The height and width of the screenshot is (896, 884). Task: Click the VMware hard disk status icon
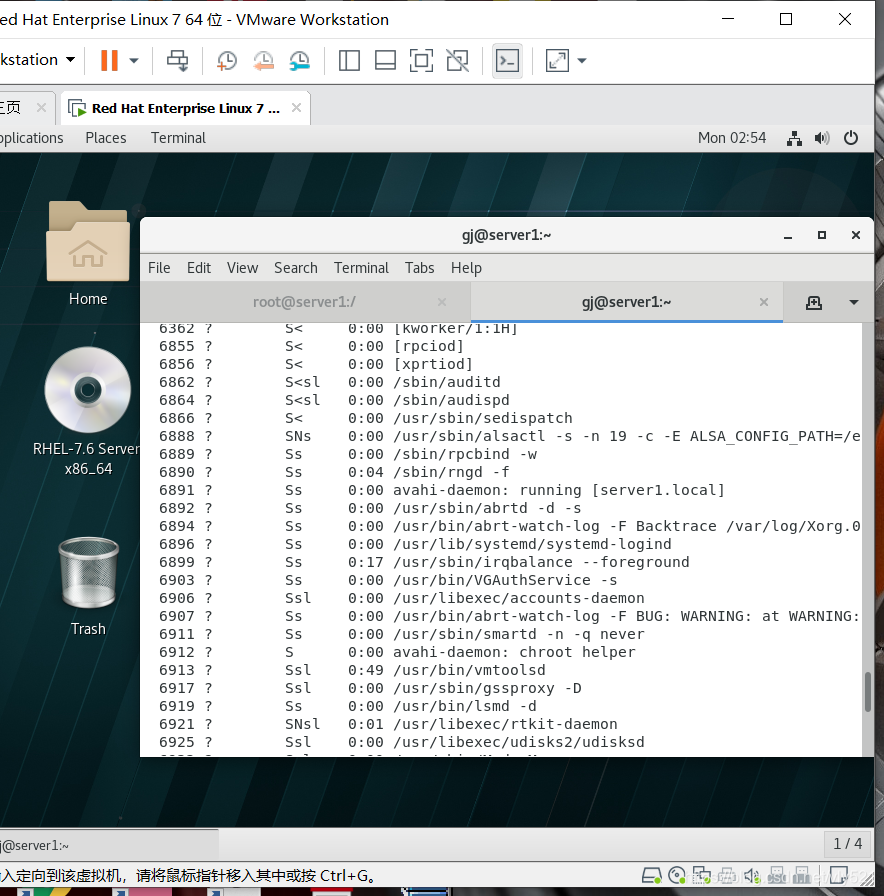(651, 875)
